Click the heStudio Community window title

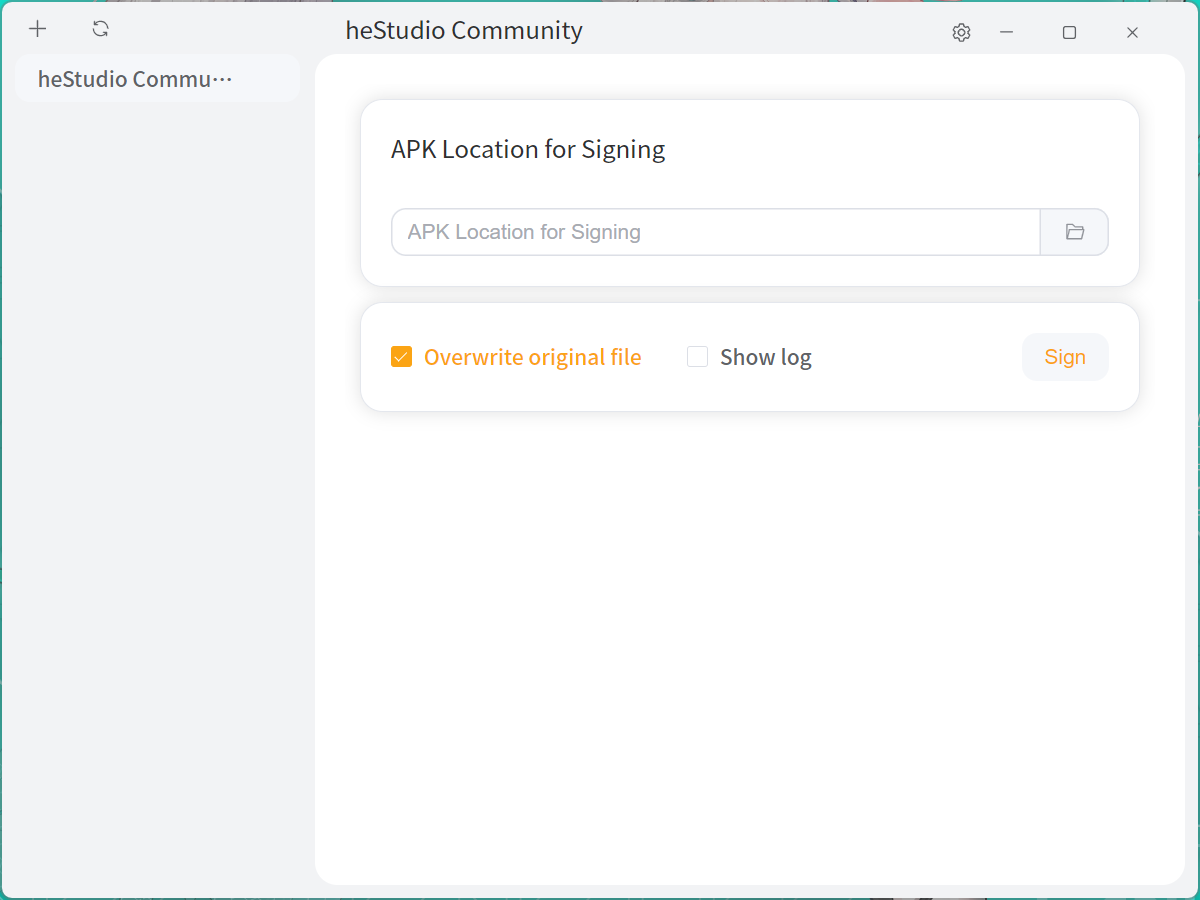click(x=464, y=31)
